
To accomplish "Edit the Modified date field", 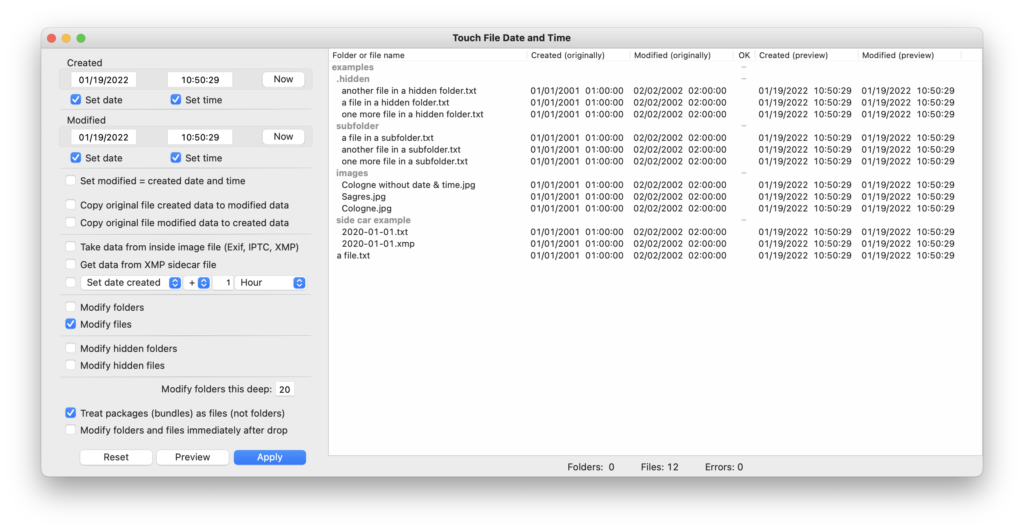I will pos(103,137).
